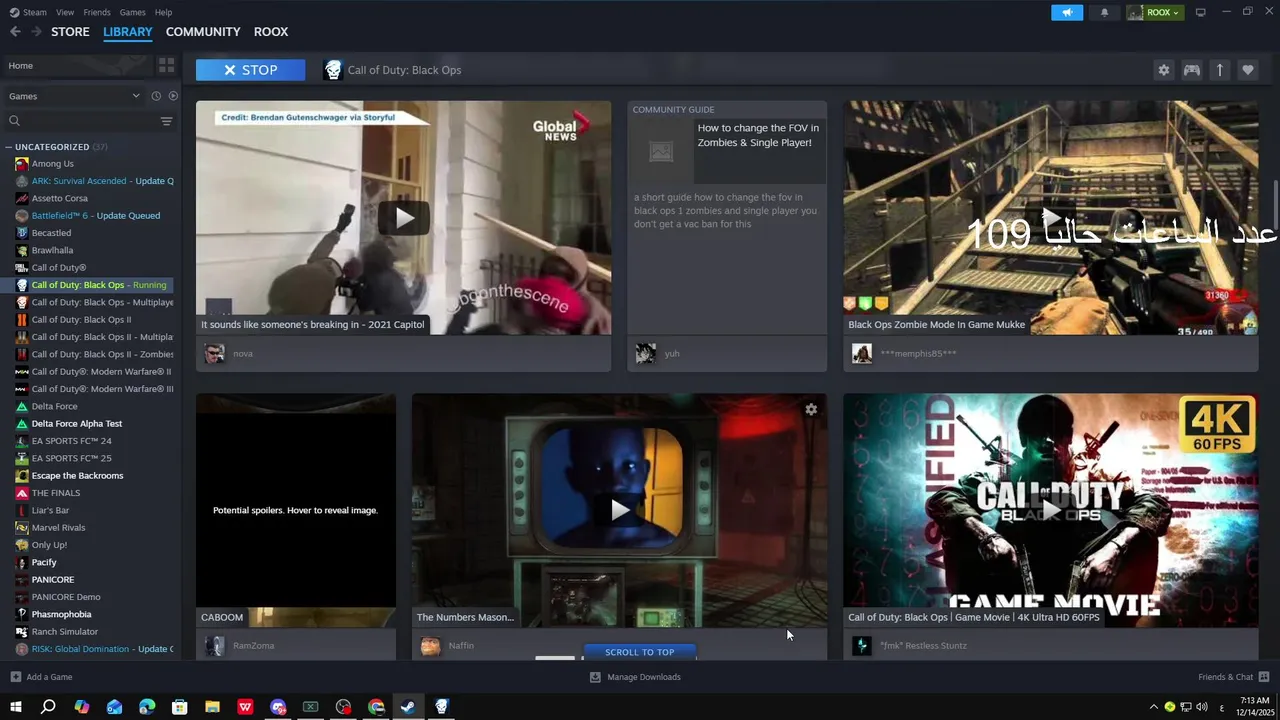Screen dimensions: 1280x720
Task: Click Add a Game
Action: 41,677
